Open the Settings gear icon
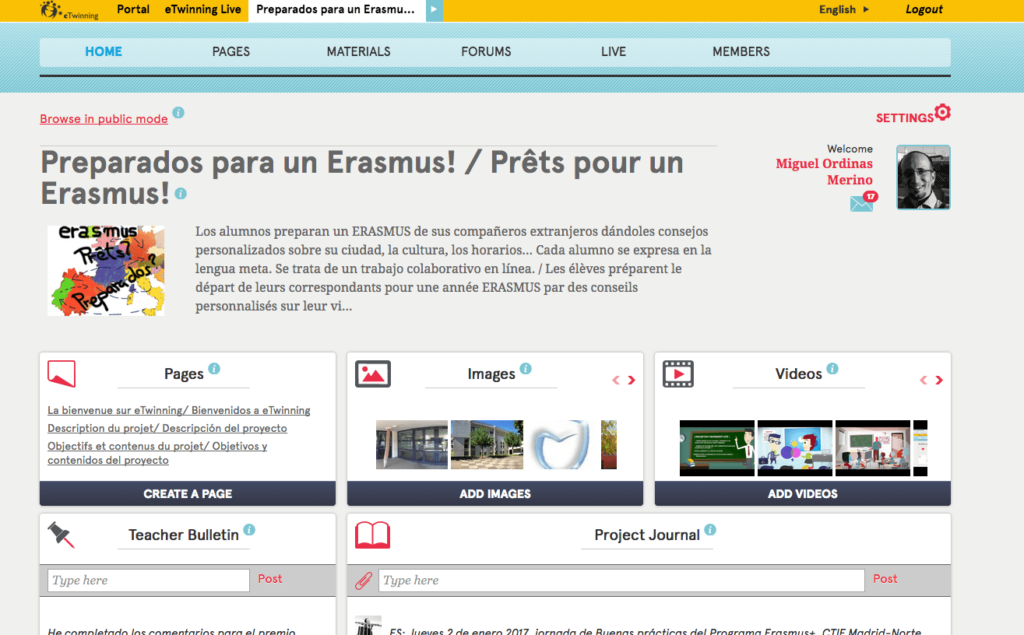This screenshot has height=635, width=1024. point(942,112)
